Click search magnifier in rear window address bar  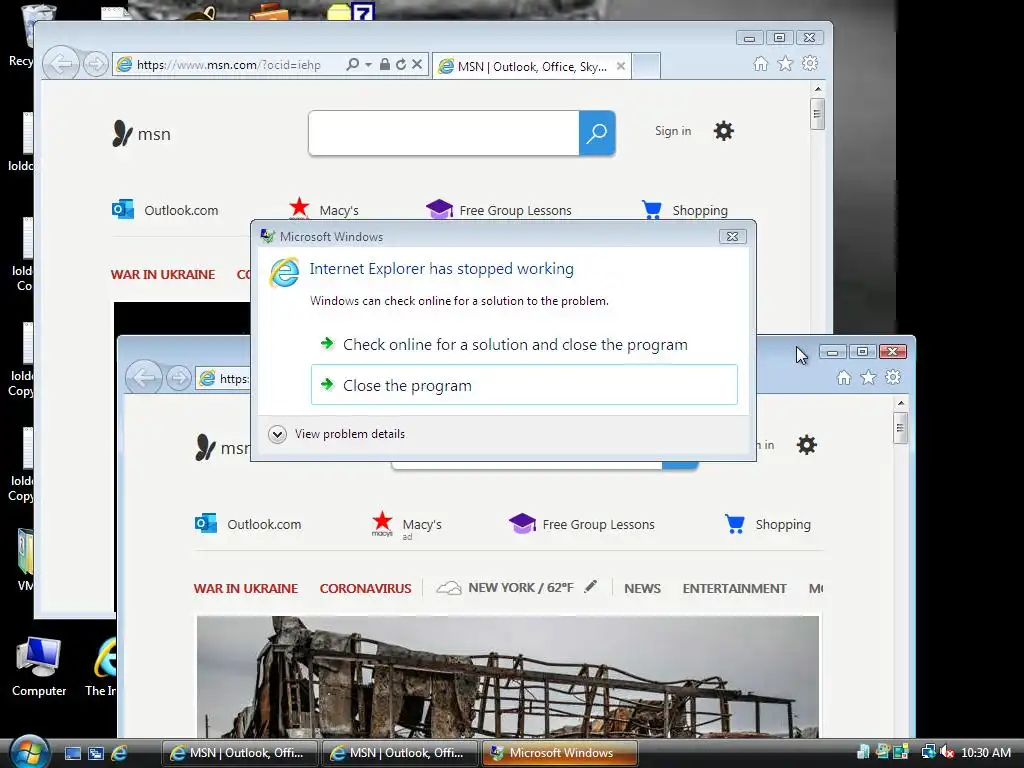click(353, 64)
